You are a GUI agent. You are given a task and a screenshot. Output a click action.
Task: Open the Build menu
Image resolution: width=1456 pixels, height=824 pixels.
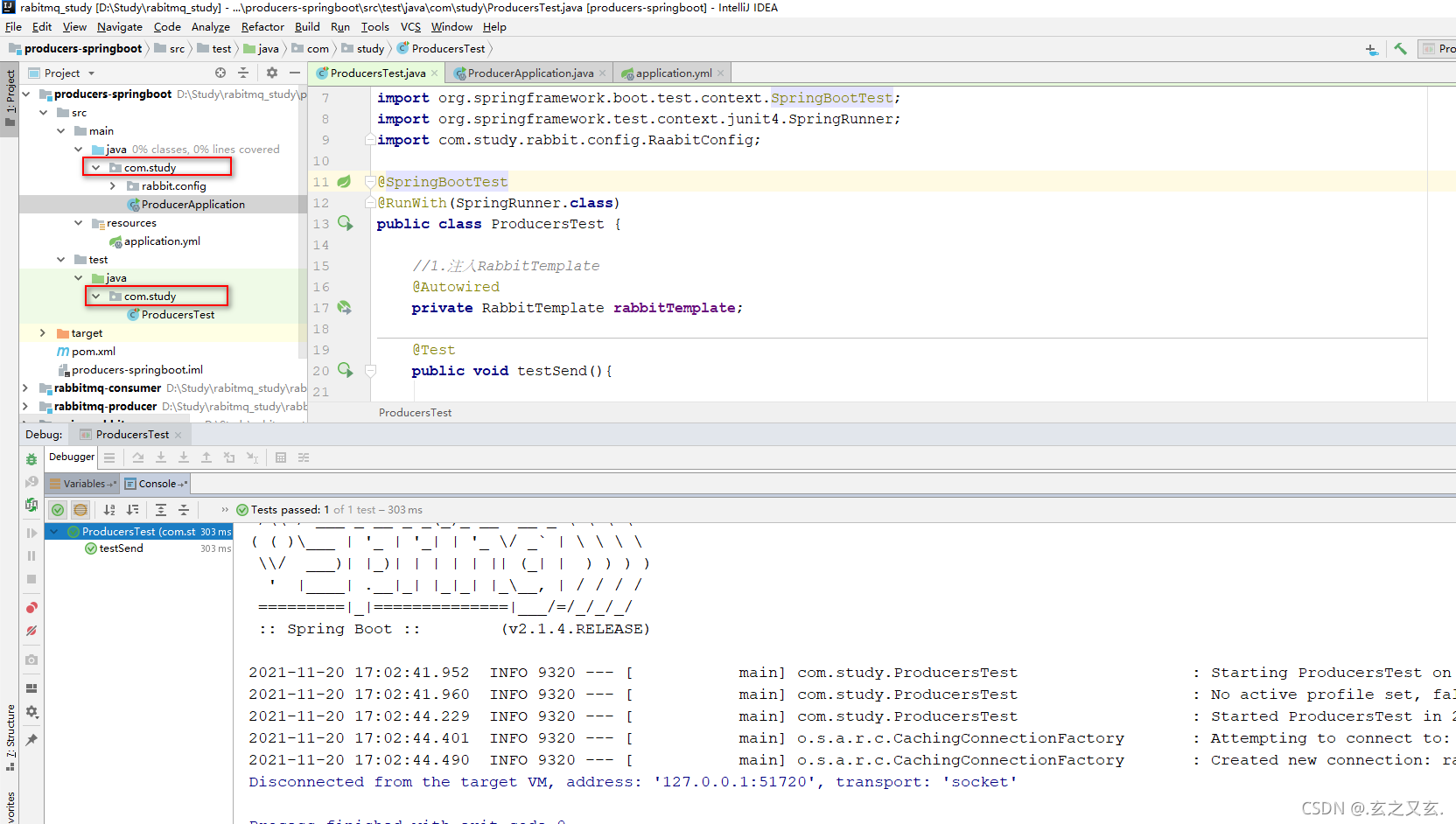tap(307, 27)
